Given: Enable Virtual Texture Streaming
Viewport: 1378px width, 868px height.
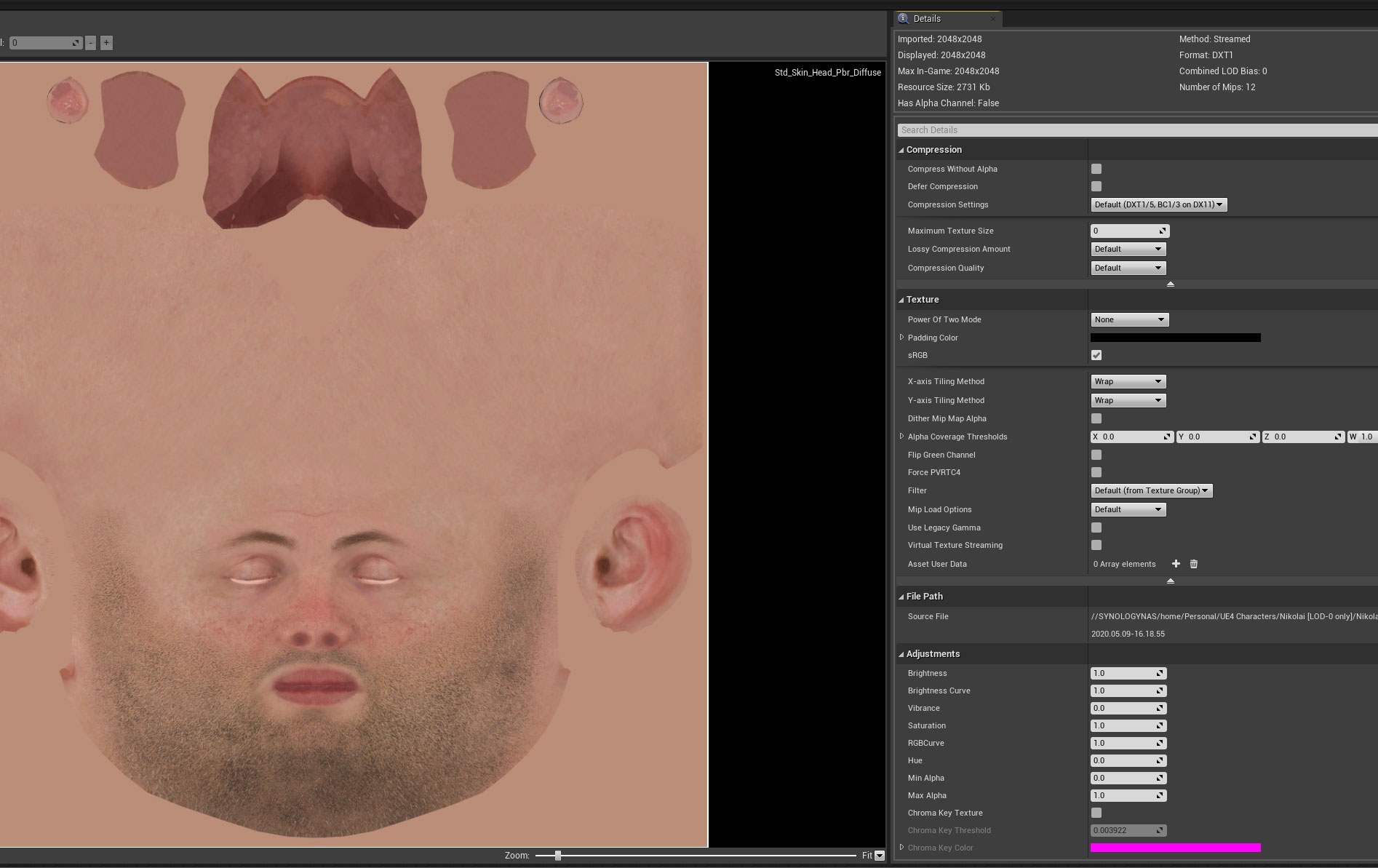Looking at the screenshot, I should coord(1096,545).
